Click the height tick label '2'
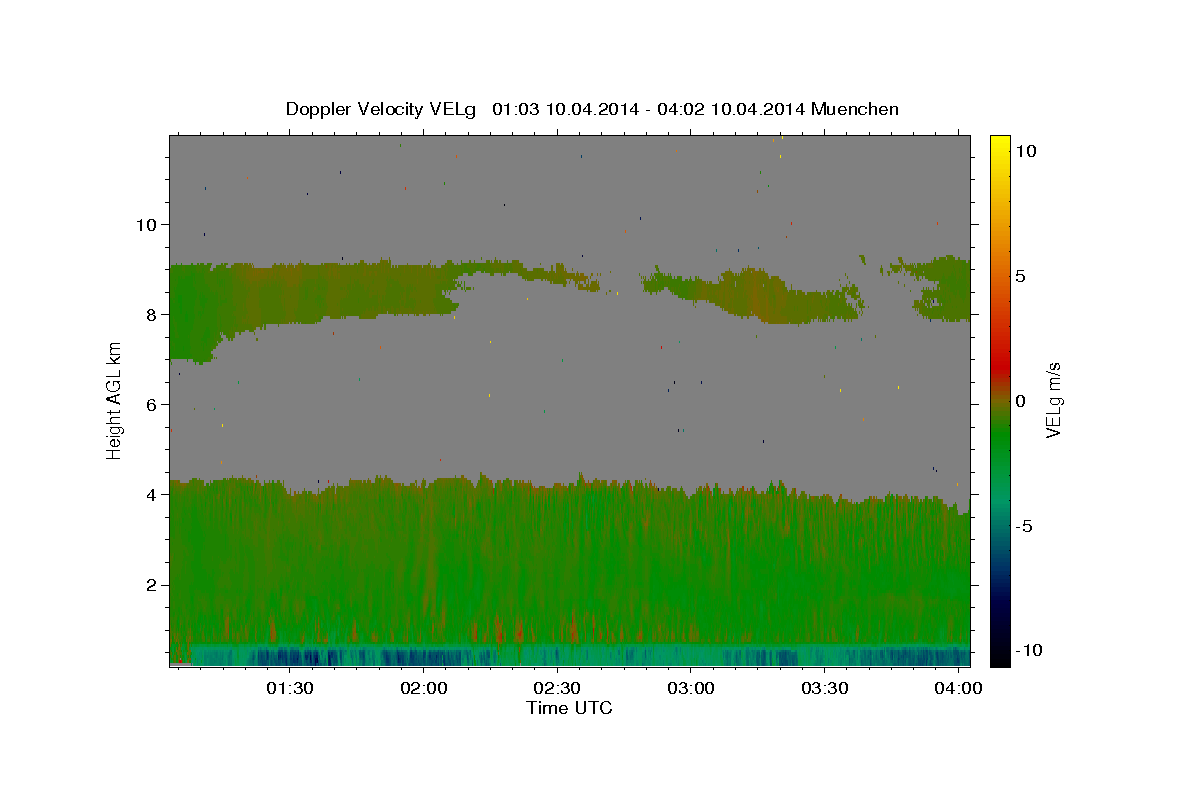The width and height of the screenshot is (1200, 800). [150, 584]
